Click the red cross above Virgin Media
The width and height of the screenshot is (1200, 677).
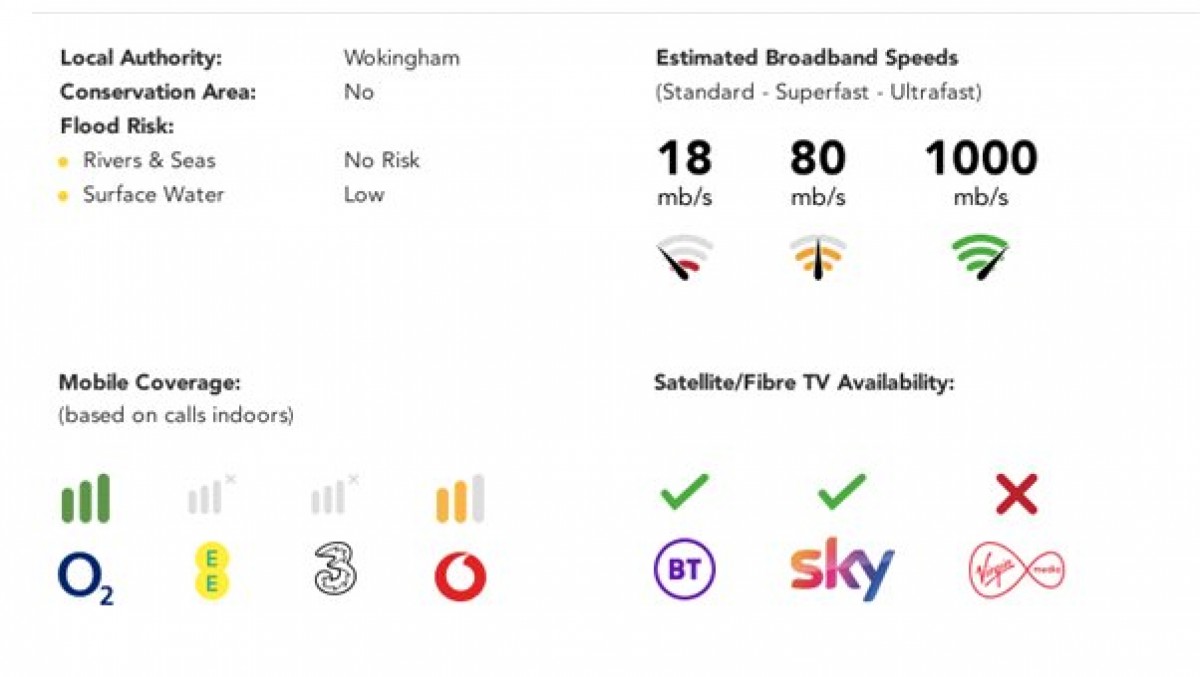tap(1017, 494)
